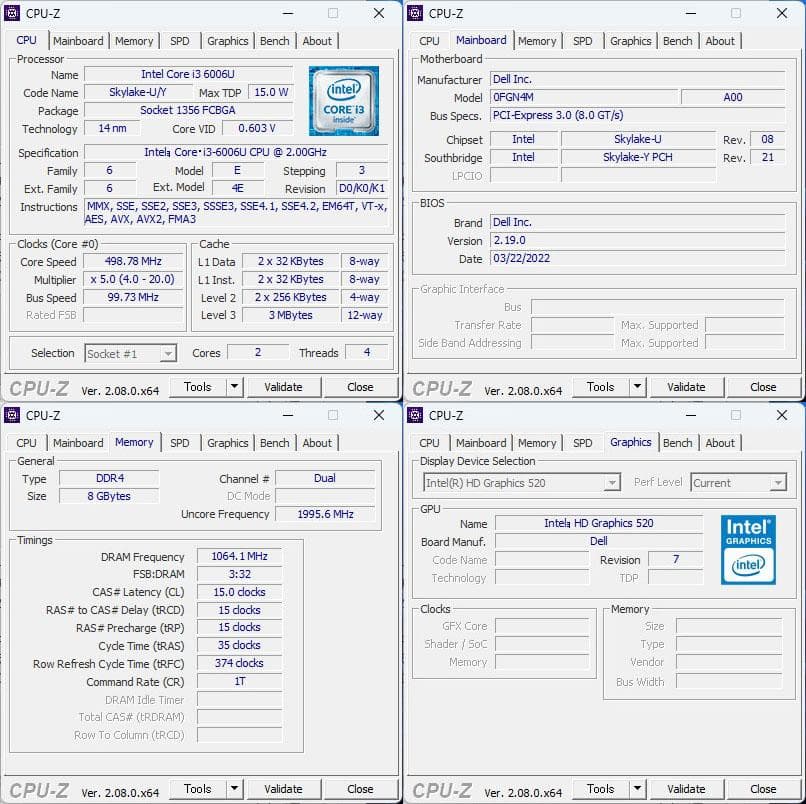Click the Intel Core i3 inside logo badge
The image size is (806, 804).
(343, 101)
